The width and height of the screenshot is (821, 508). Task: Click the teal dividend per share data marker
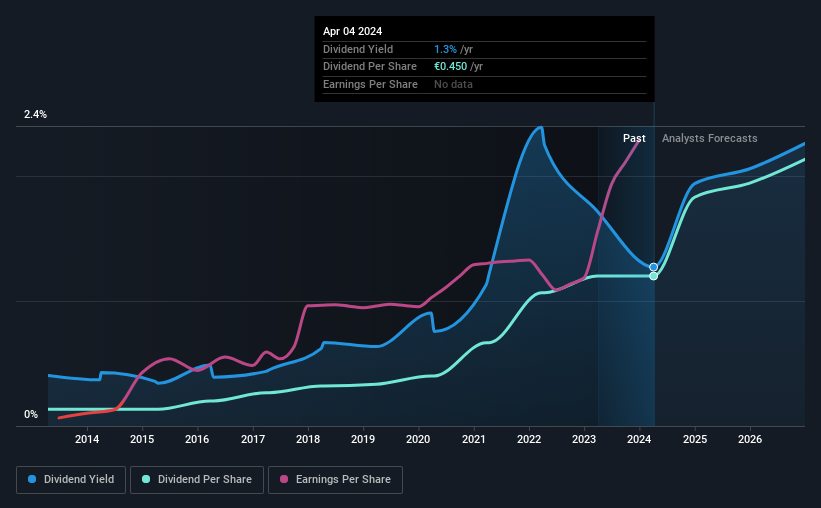tap(653, 276)
